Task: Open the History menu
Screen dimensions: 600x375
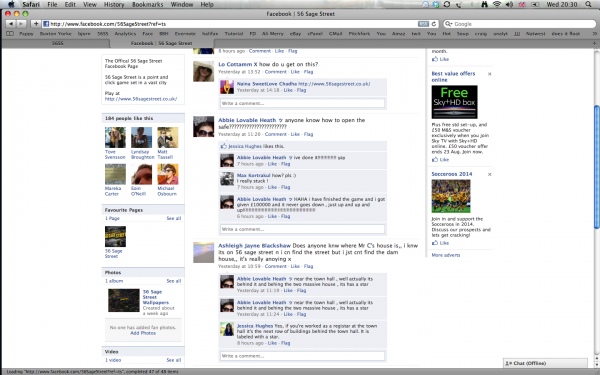Action: point(114,4)
